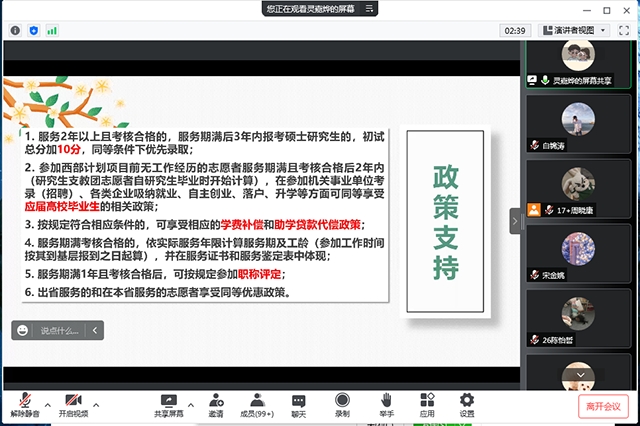Click the blue security shield icon
The image size is (640, 426).
coord(34,31)
